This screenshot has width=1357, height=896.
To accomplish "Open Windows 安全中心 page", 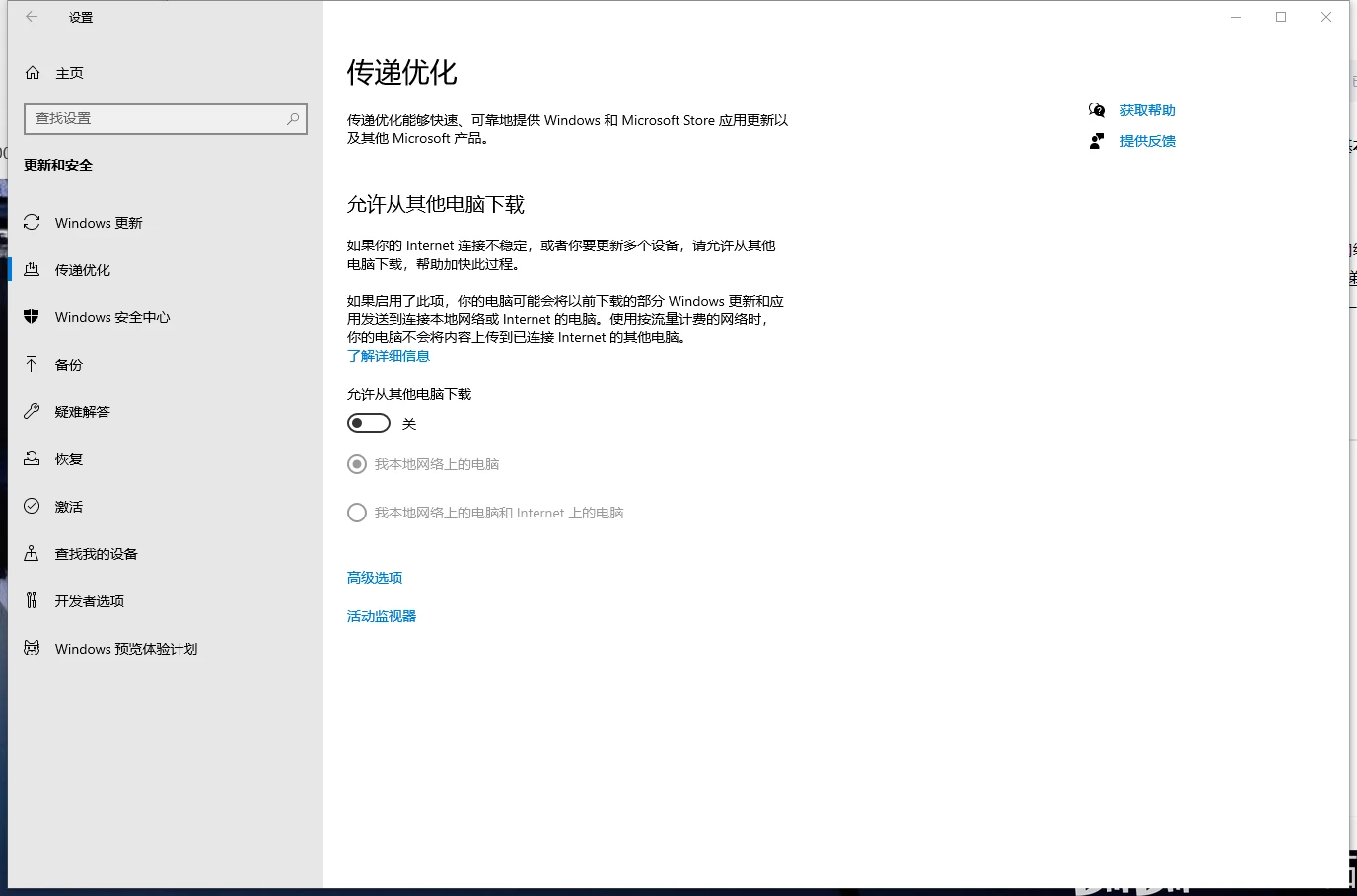I will [166, 317].
